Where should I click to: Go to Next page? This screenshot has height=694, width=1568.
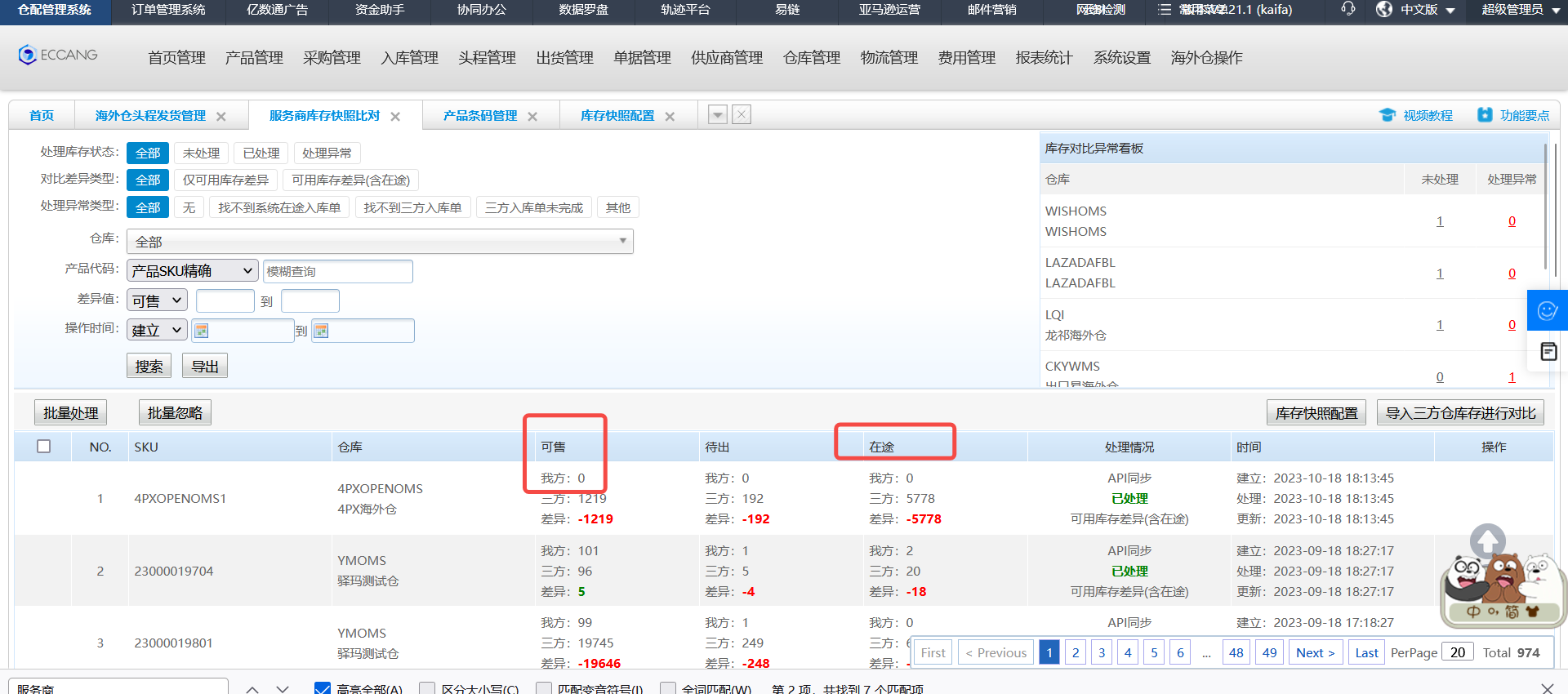(1316, 652)
